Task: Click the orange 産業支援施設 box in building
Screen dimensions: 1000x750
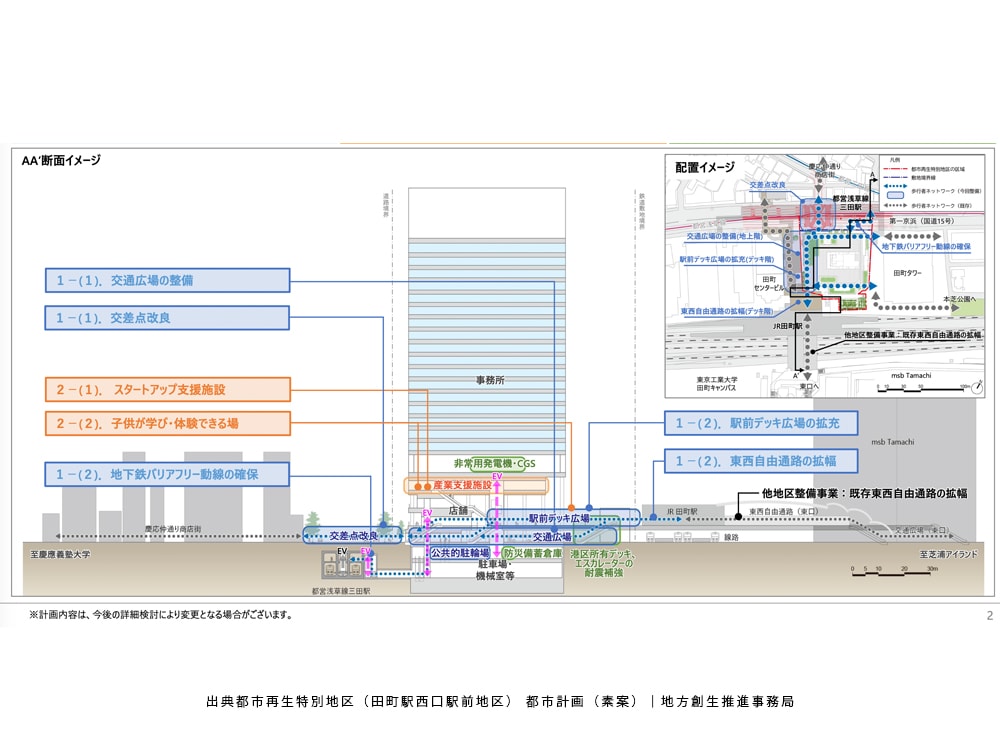Action: pyautogui.click(x=476, y=485)
